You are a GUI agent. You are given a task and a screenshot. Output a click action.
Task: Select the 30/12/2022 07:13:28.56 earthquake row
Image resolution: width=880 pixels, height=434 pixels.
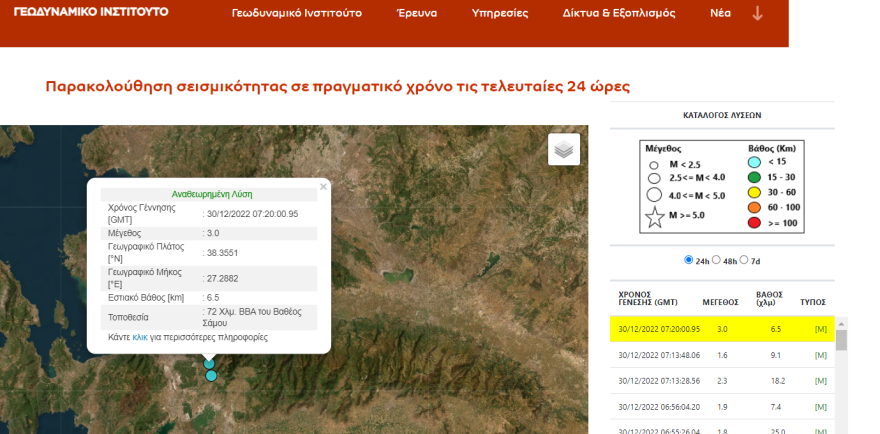click(722, 381)
